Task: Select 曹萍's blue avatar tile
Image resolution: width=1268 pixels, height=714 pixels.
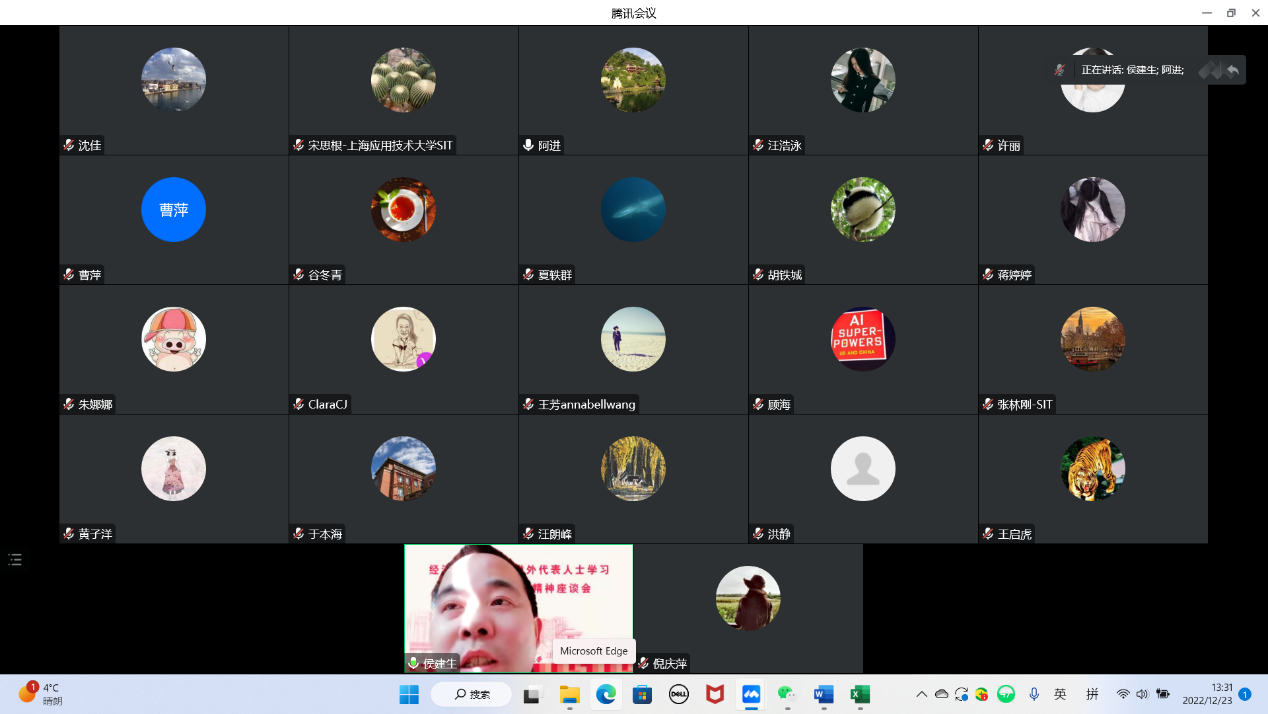Action: coord(173,210)
